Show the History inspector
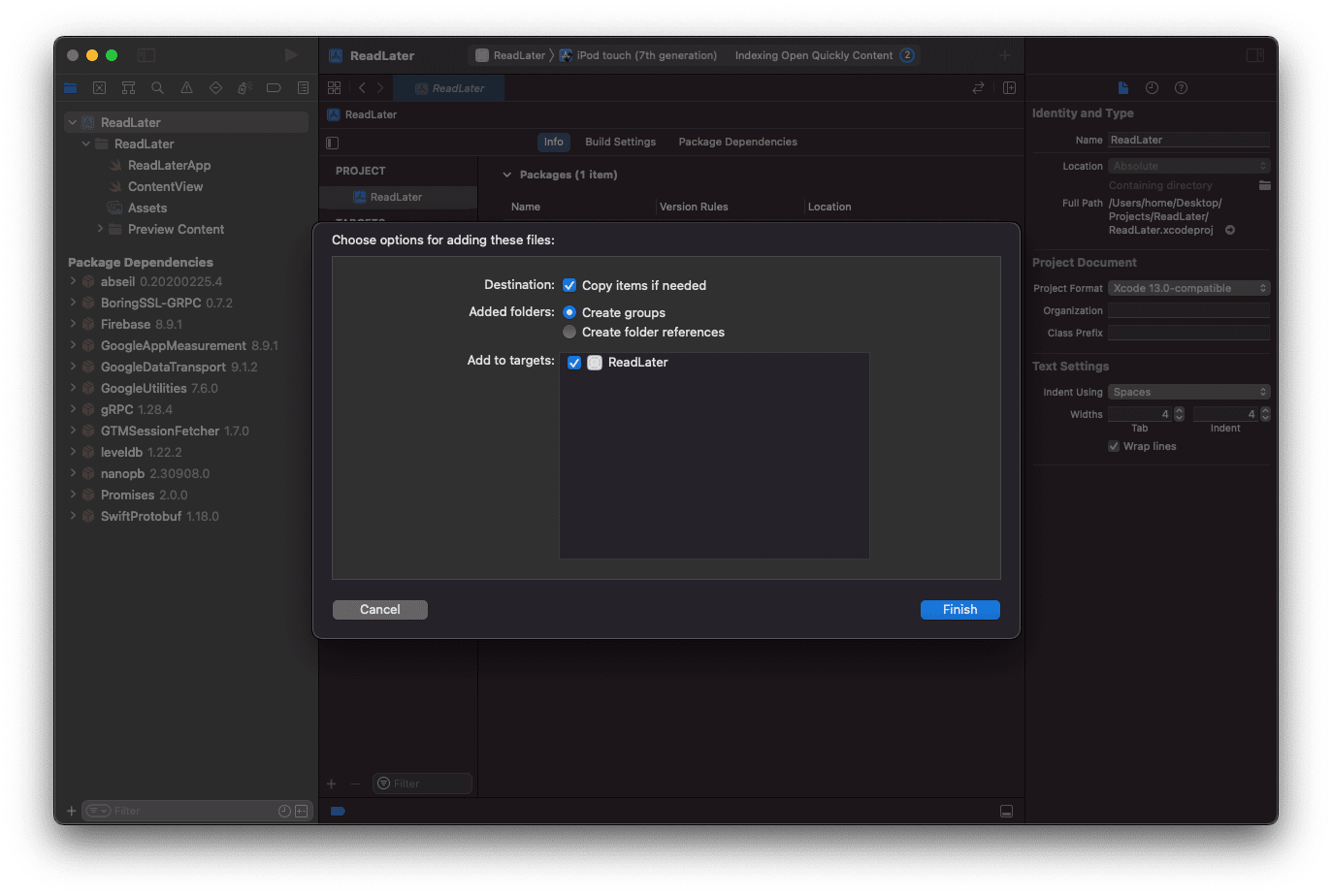The height and width of the screenshot is (896, 1332). click(x=1152, y=88)
